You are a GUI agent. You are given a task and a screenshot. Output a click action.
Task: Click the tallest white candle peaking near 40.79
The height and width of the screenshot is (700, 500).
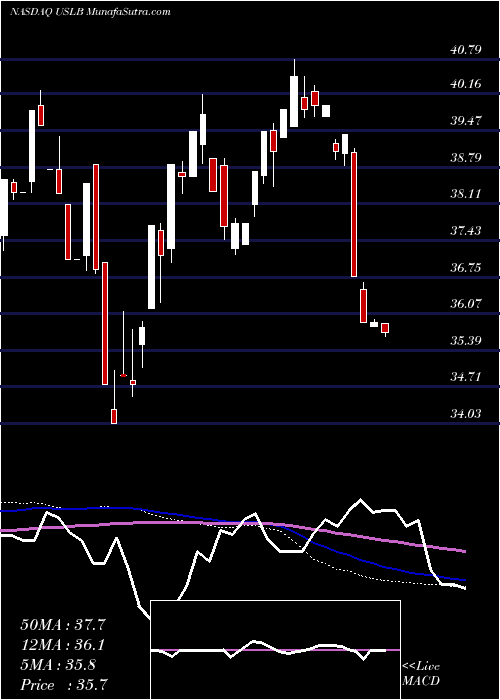tap(294, 101)
